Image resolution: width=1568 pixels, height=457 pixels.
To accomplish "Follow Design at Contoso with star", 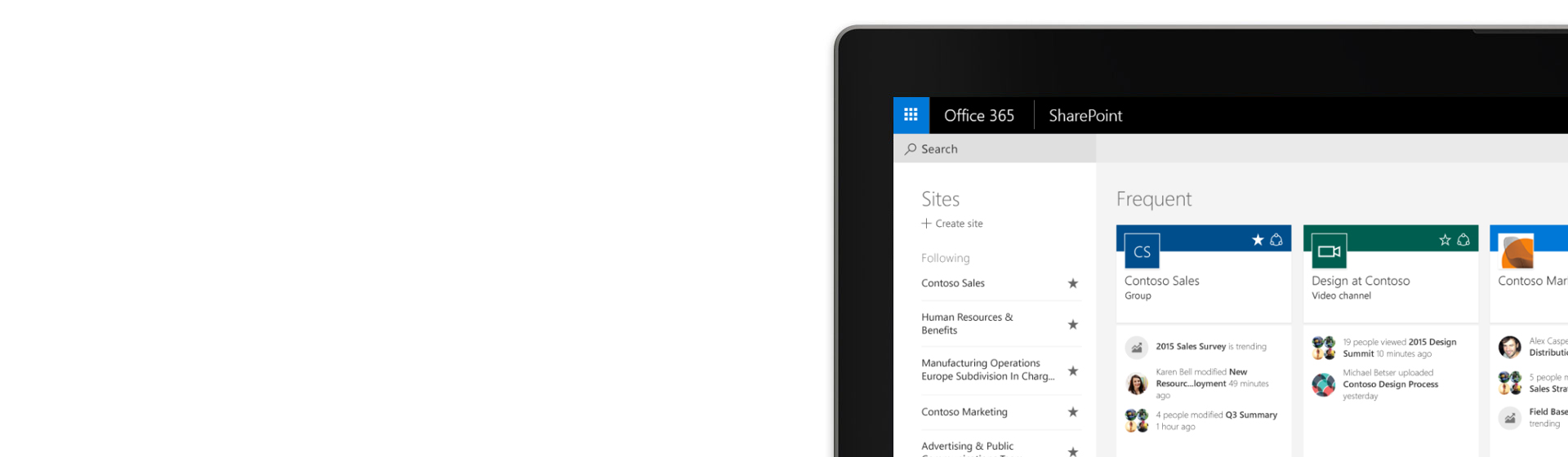I will point(1445,239).
